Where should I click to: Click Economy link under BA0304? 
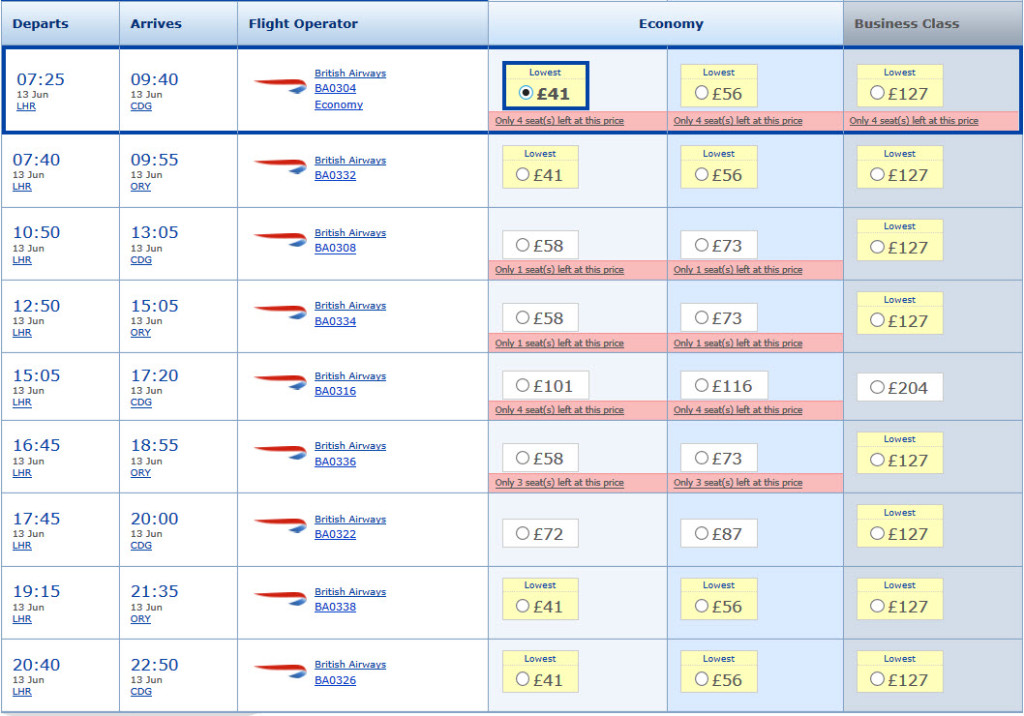338,105
